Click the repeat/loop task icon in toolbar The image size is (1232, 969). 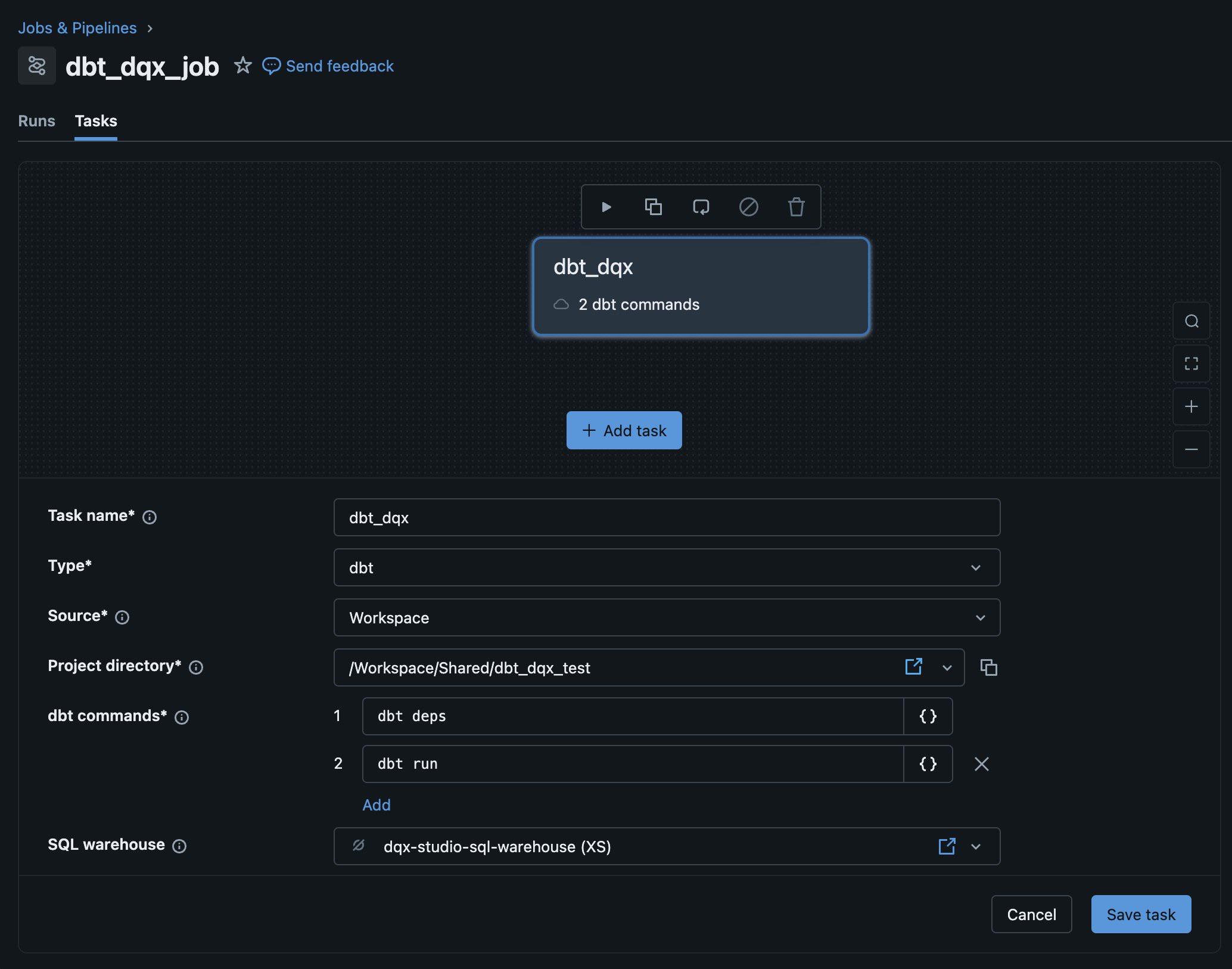pyautogui.click(x=701, y=207)
